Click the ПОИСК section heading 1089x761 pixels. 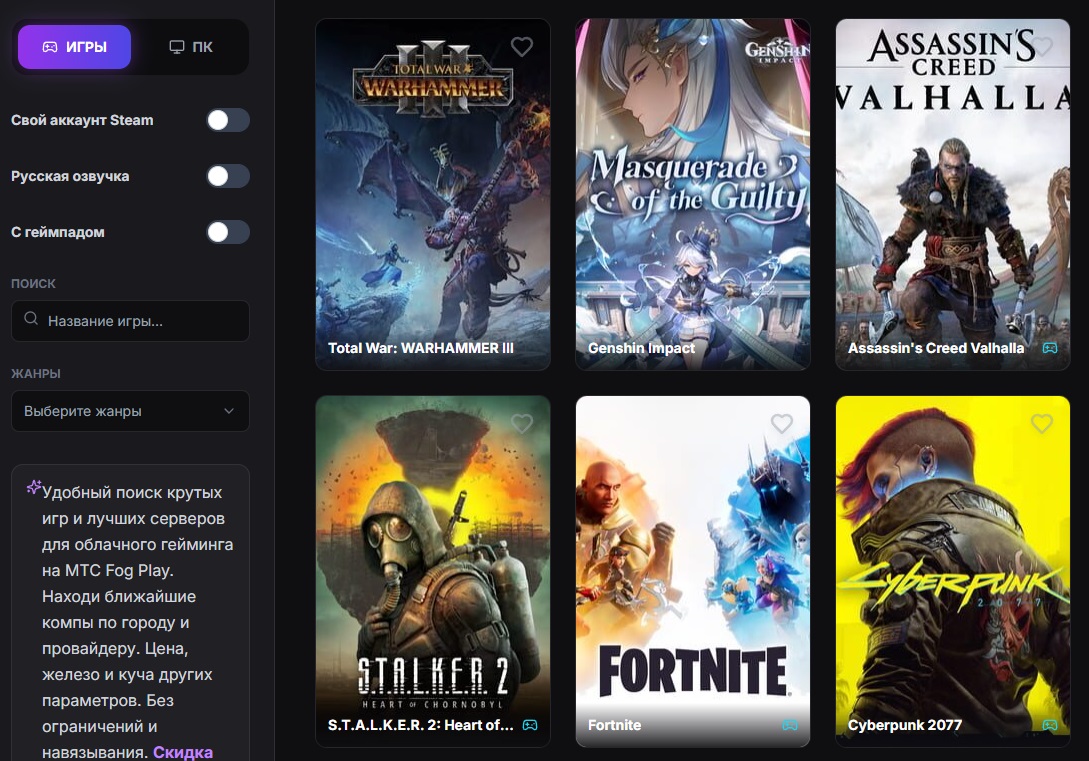point(33,283)
